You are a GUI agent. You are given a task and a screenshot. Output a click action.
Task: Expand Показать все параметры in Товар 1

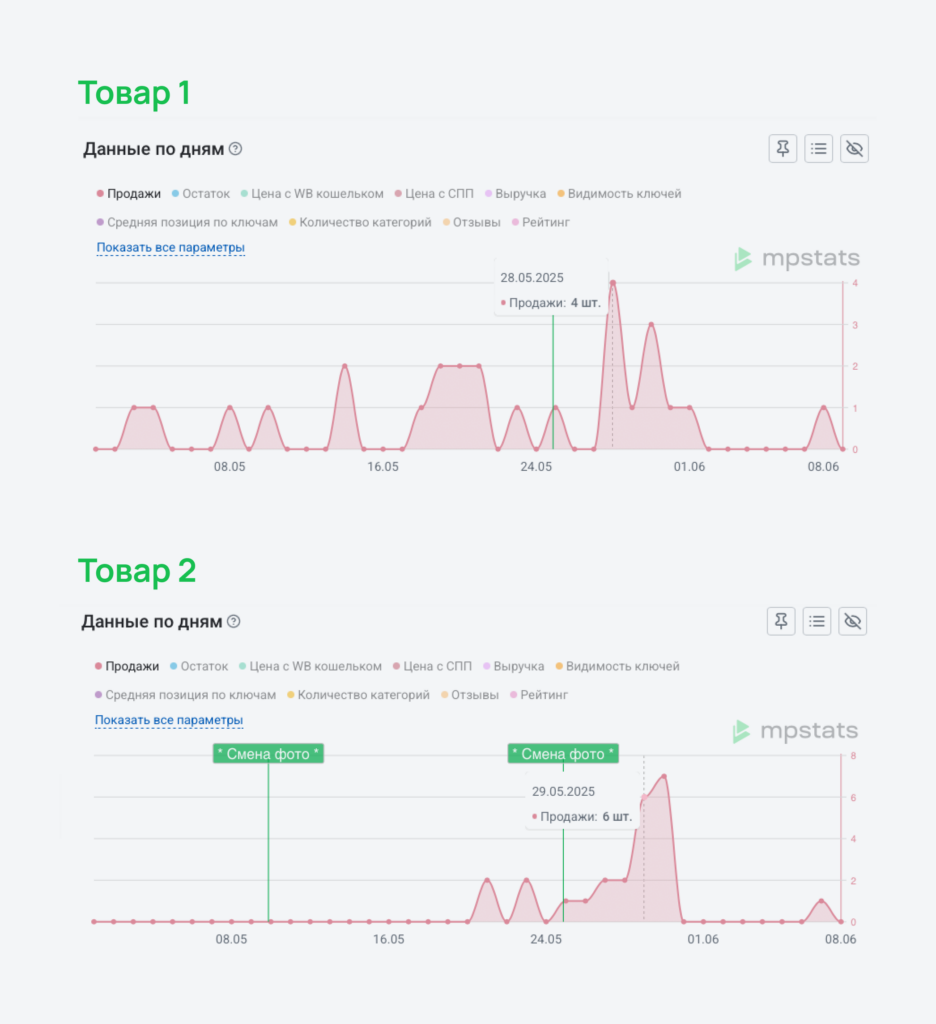point(171,247)
